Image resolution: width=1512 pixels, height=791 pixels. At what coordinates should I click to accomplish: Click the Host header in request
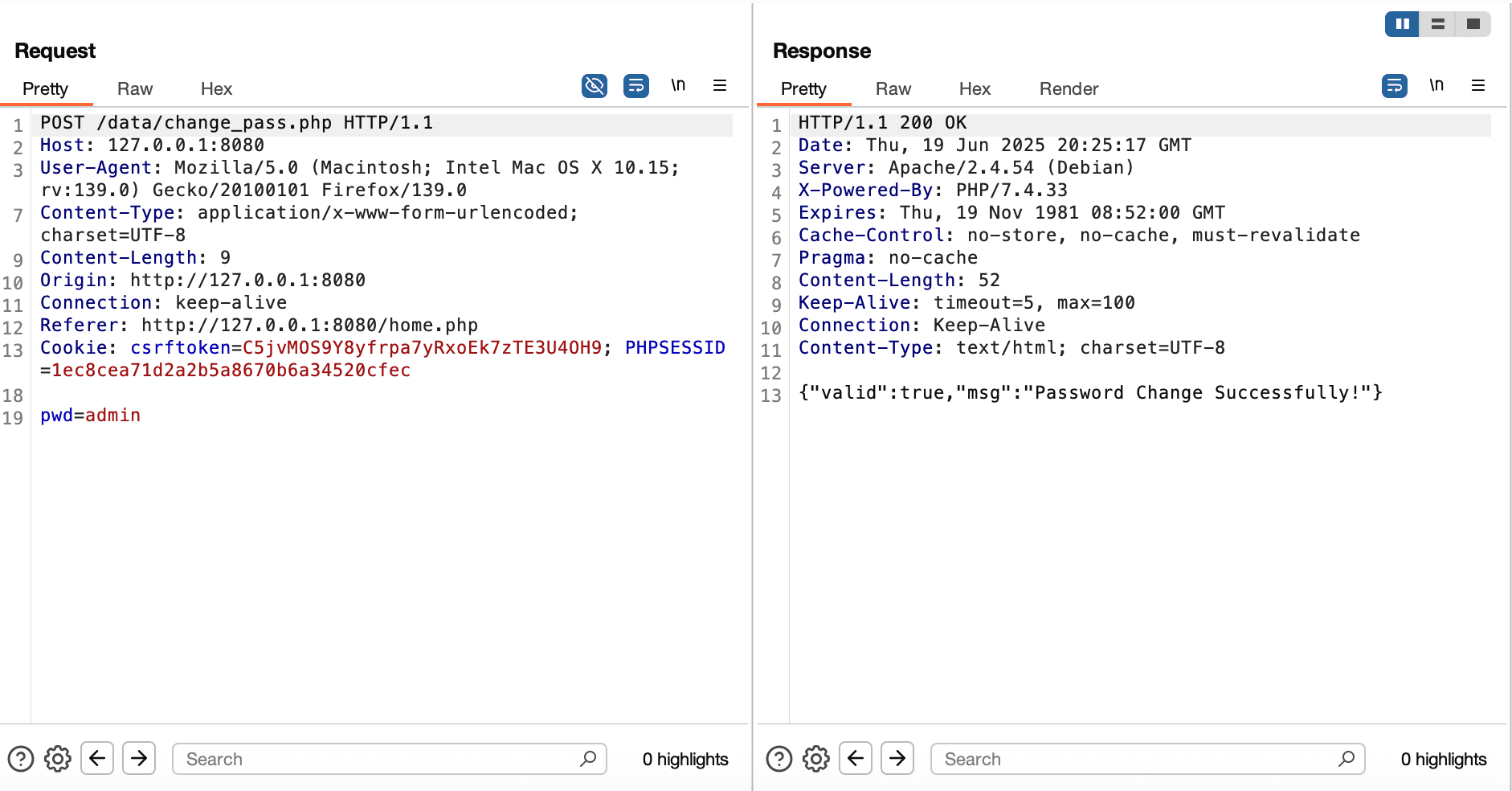(153, 145)
